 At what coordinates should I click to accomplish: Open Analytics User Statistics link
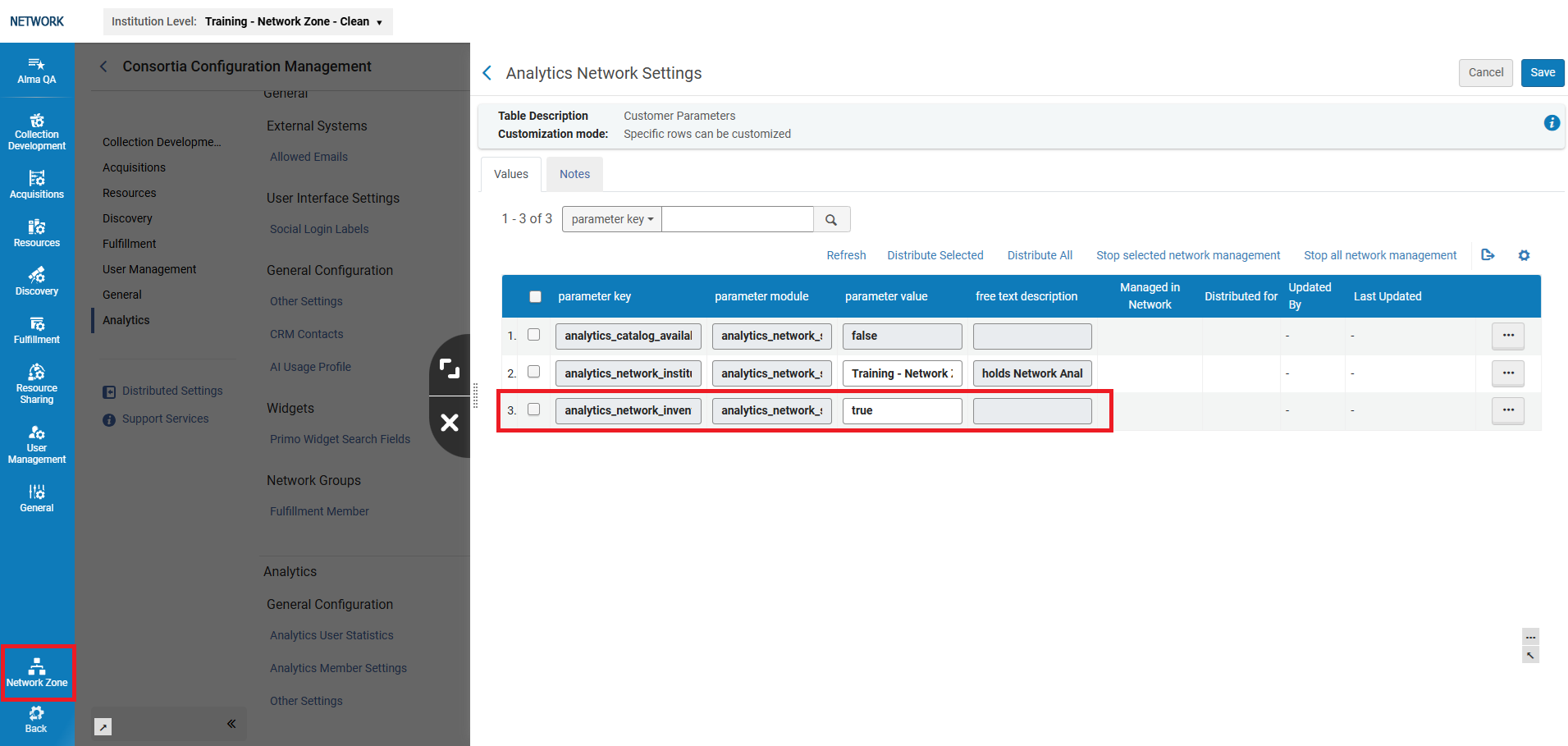click(x=331, y=635)
